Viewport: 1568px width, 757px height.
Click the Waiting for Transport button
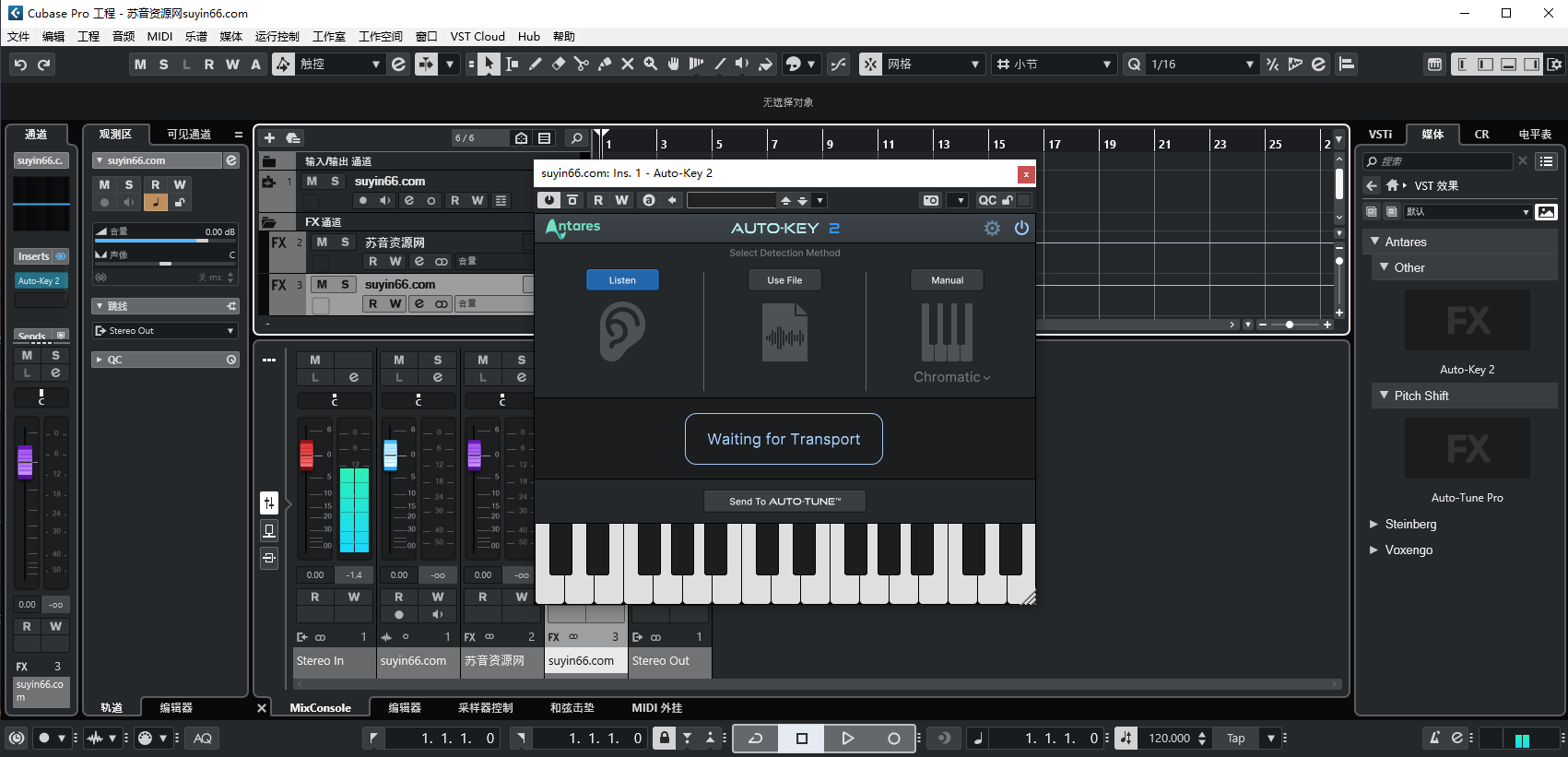click(784, 439)
